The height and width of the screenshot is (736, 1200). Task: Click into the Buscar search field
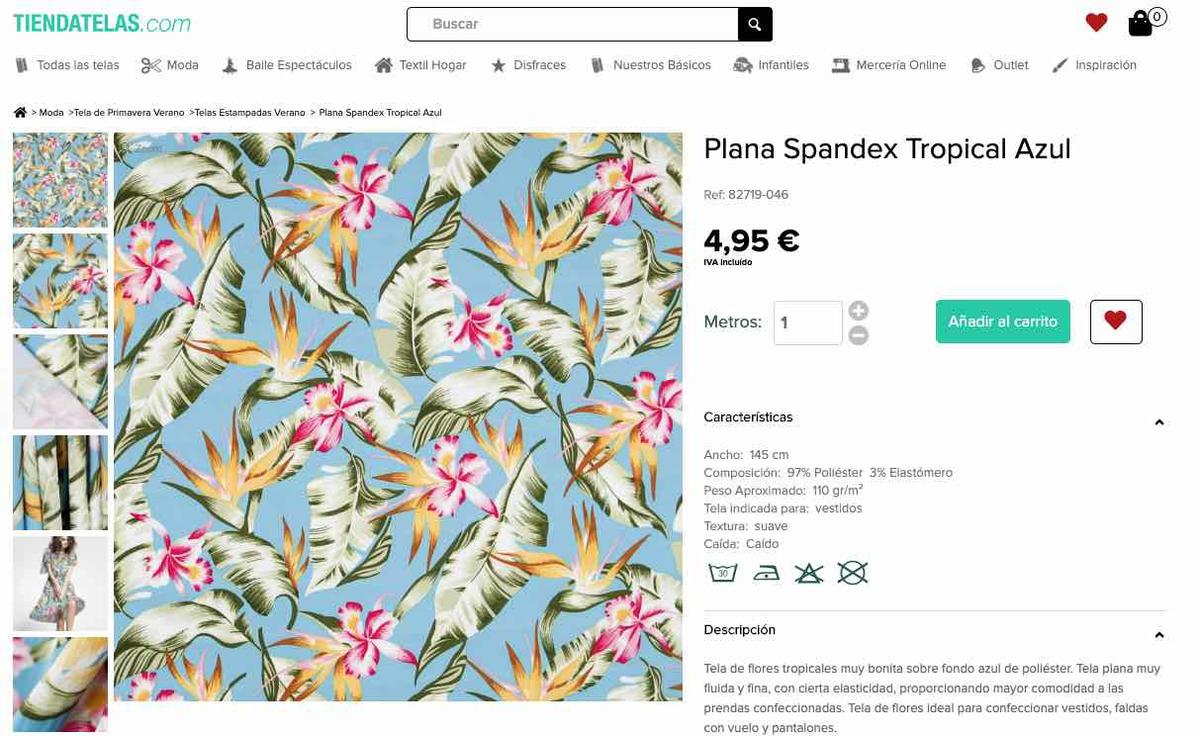(575, 25)
